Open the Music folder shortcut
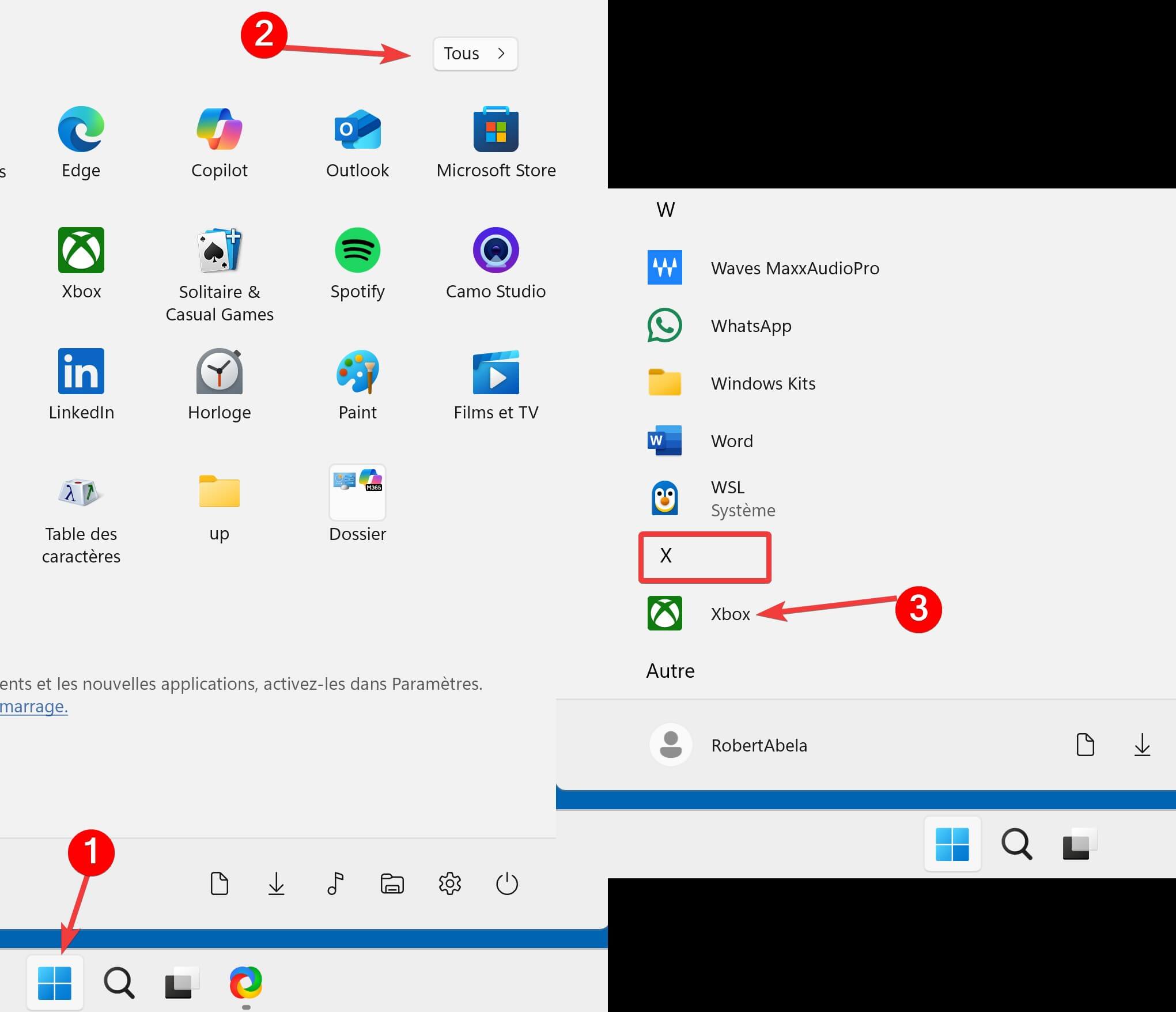The image size is (1176, 1012). pos(335,883)
